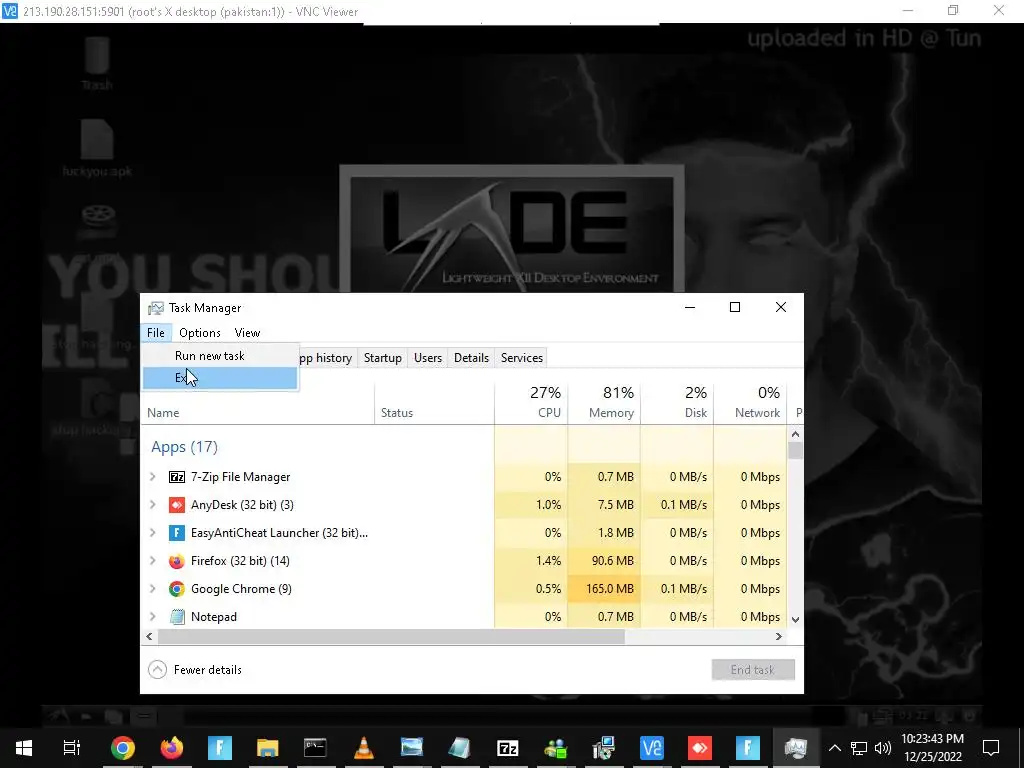Open the volume control in system tray
Viewport: 1024px width, 768px height.
point(883,748)
